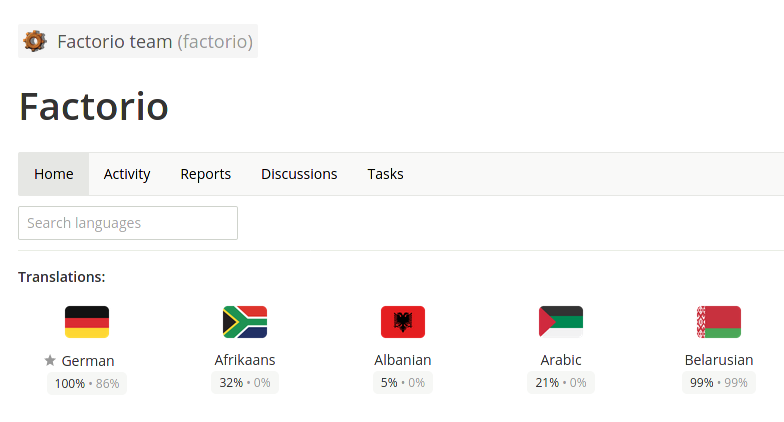The height and width of the screenshot is (422, 784).
Task: Click the German language name link
Action: pyautogui.click(x=88, y=360)
